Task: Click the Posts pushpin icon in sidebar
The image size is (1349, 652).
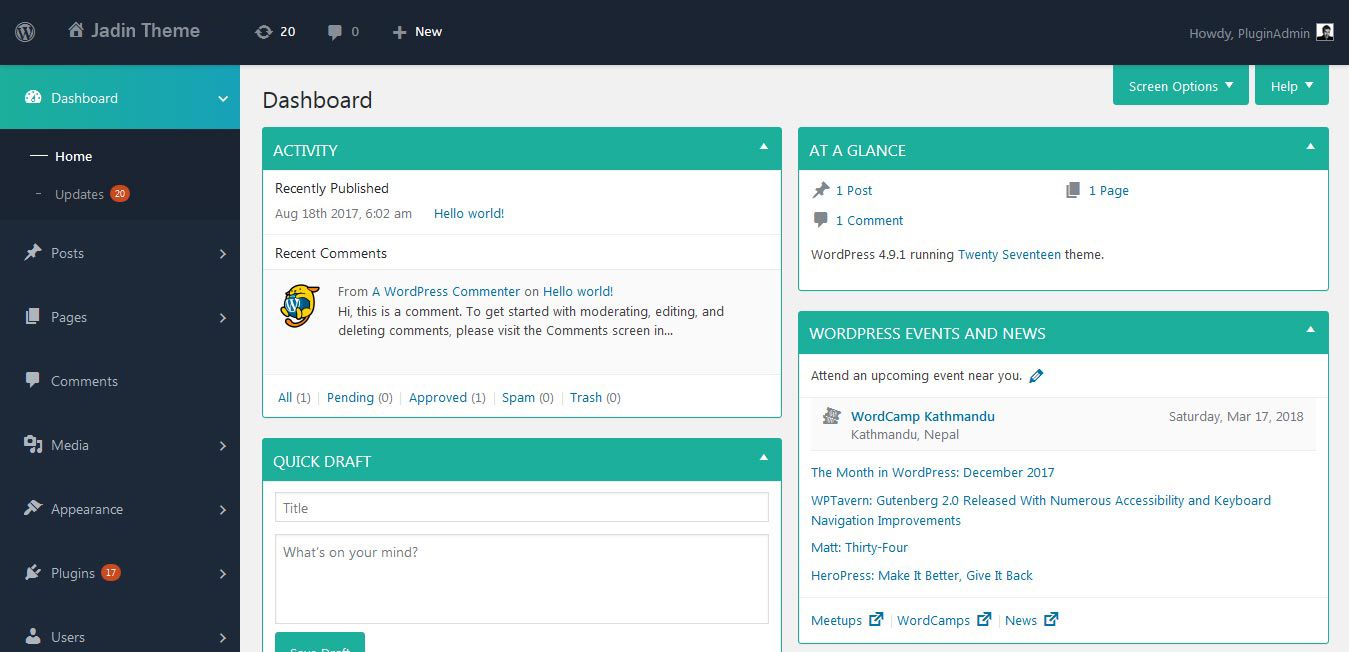Action: coord(33,253)
